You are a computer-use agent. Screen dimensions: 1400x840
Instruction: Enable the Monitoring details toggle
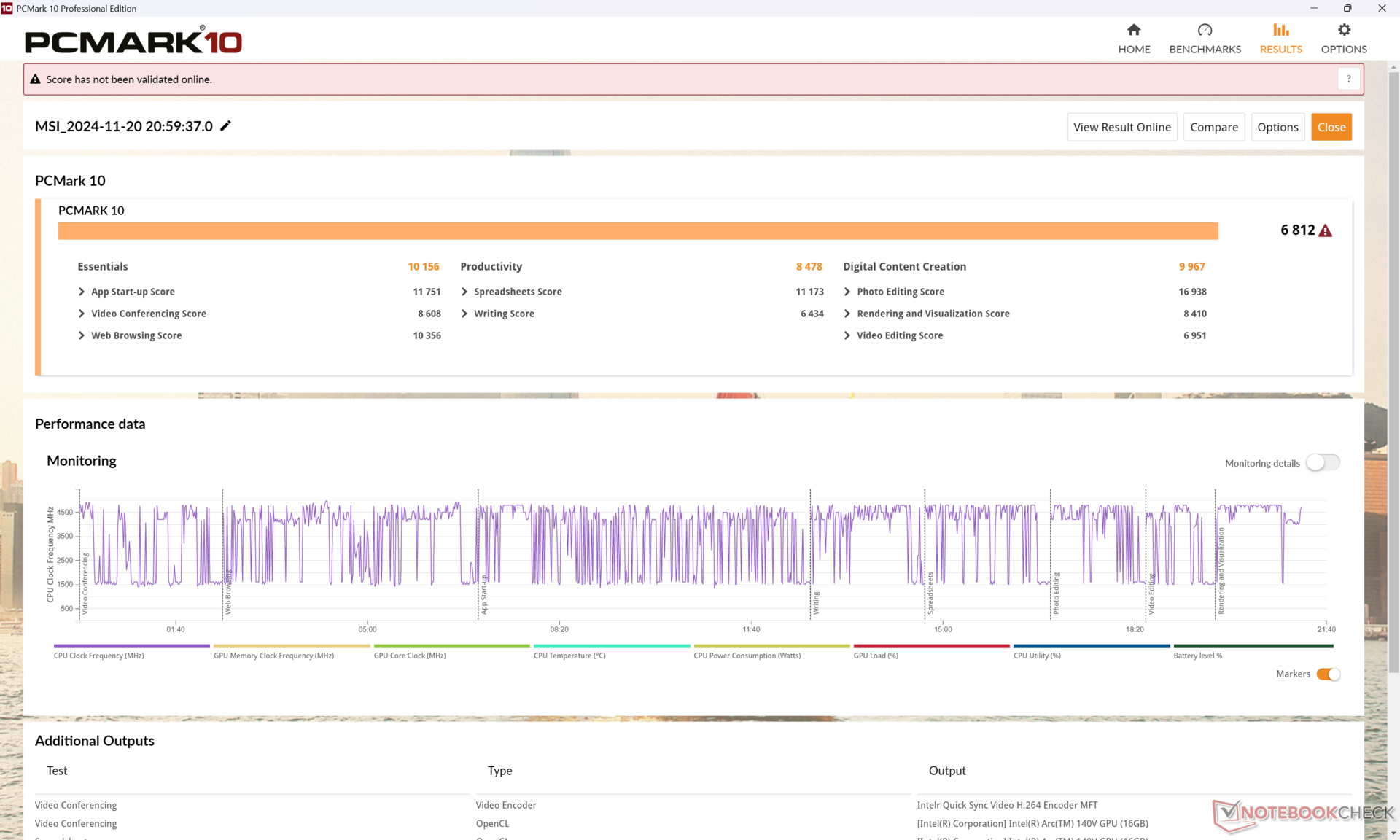1323,463
